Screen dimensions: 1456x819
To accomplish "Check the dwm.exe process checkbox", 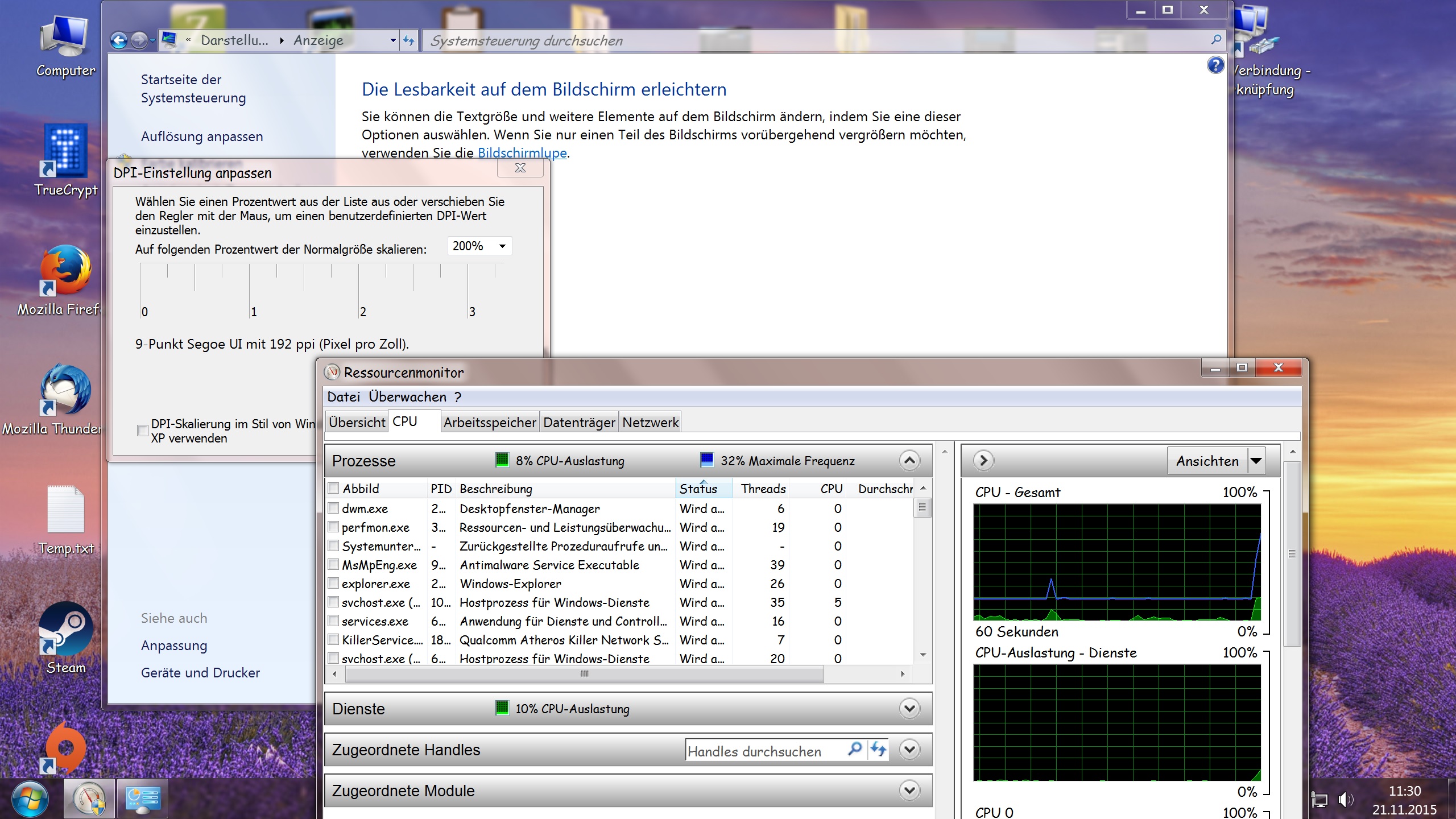I will [x=334, y=508].
